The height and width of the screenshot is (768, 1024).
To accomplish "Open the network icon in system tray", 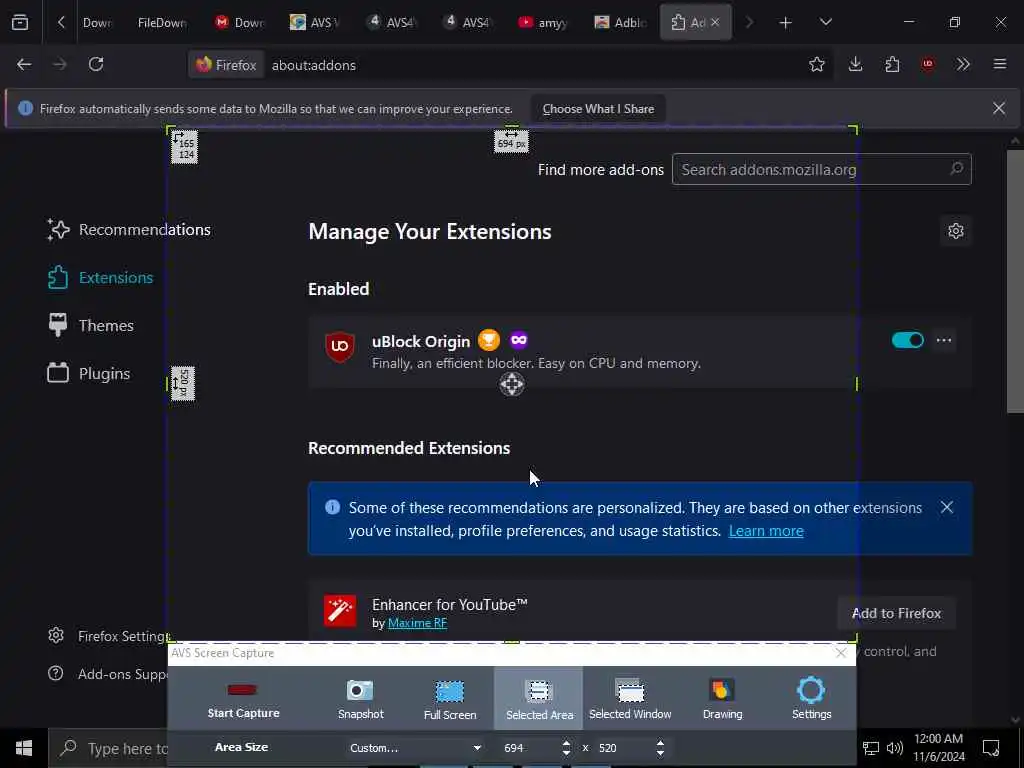I will (x=871, y=748).
